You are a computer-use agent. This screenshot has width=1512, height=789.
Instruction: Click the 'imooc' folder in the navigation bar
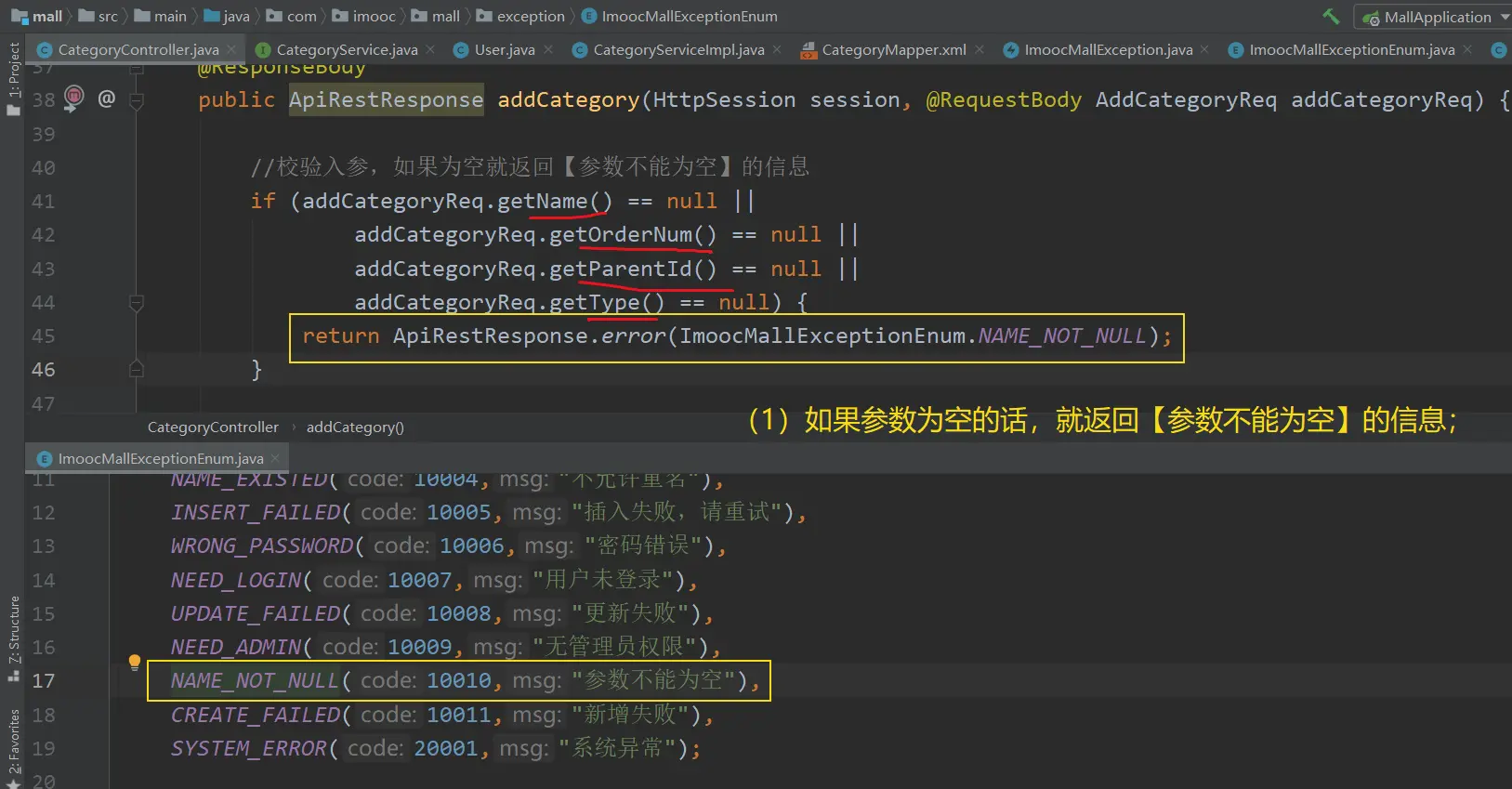click(x=374, y=16)
